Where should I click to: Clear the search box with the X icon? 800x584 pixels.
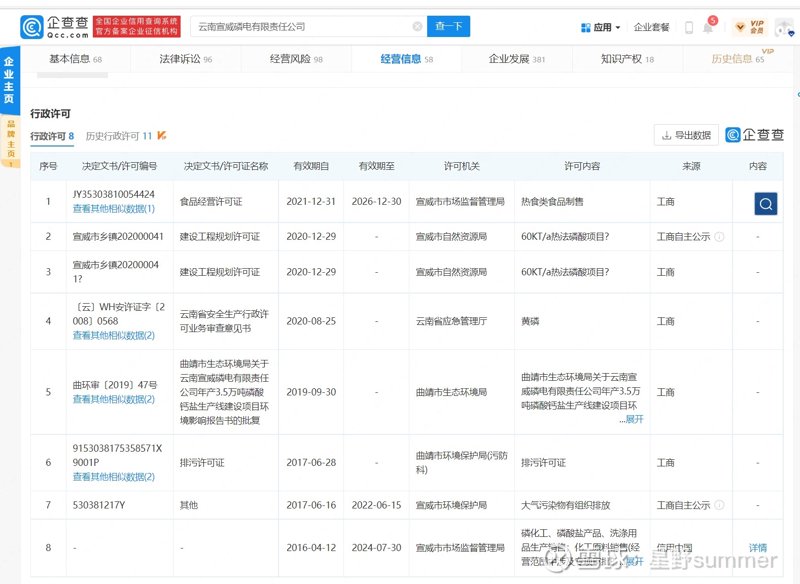click(417, 27)
